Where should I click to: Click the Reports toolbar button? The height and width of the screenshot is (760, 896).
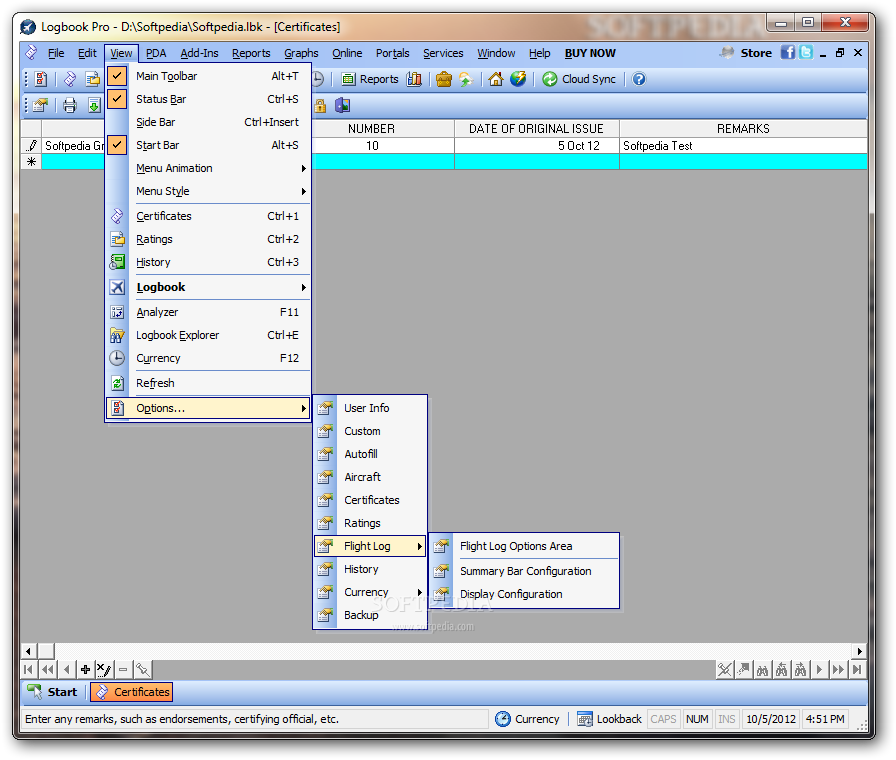pyautogui.click(x=370, y=79)
